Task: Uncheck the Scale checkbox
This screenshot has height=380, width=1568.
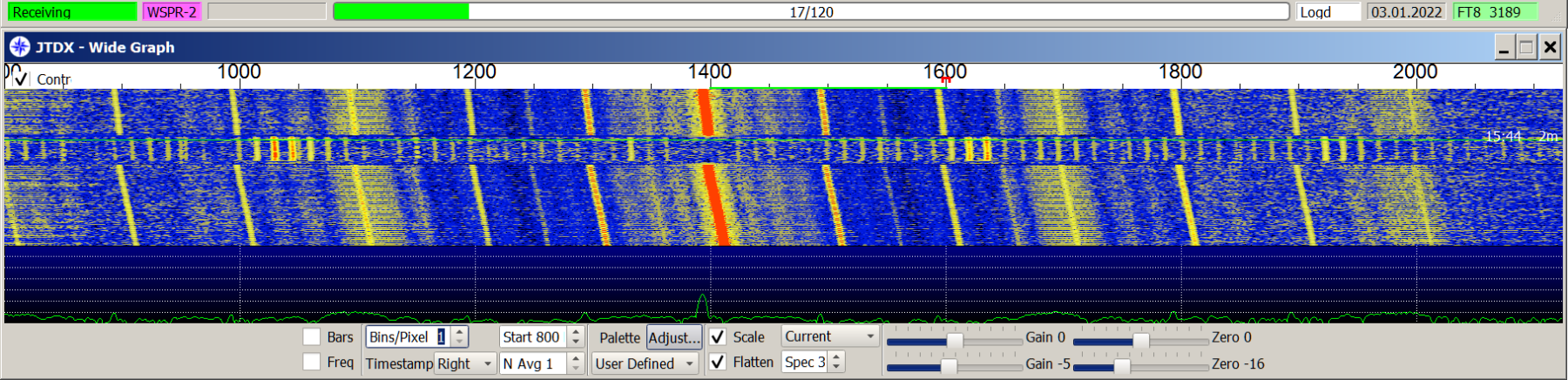Action: point(718,337)
